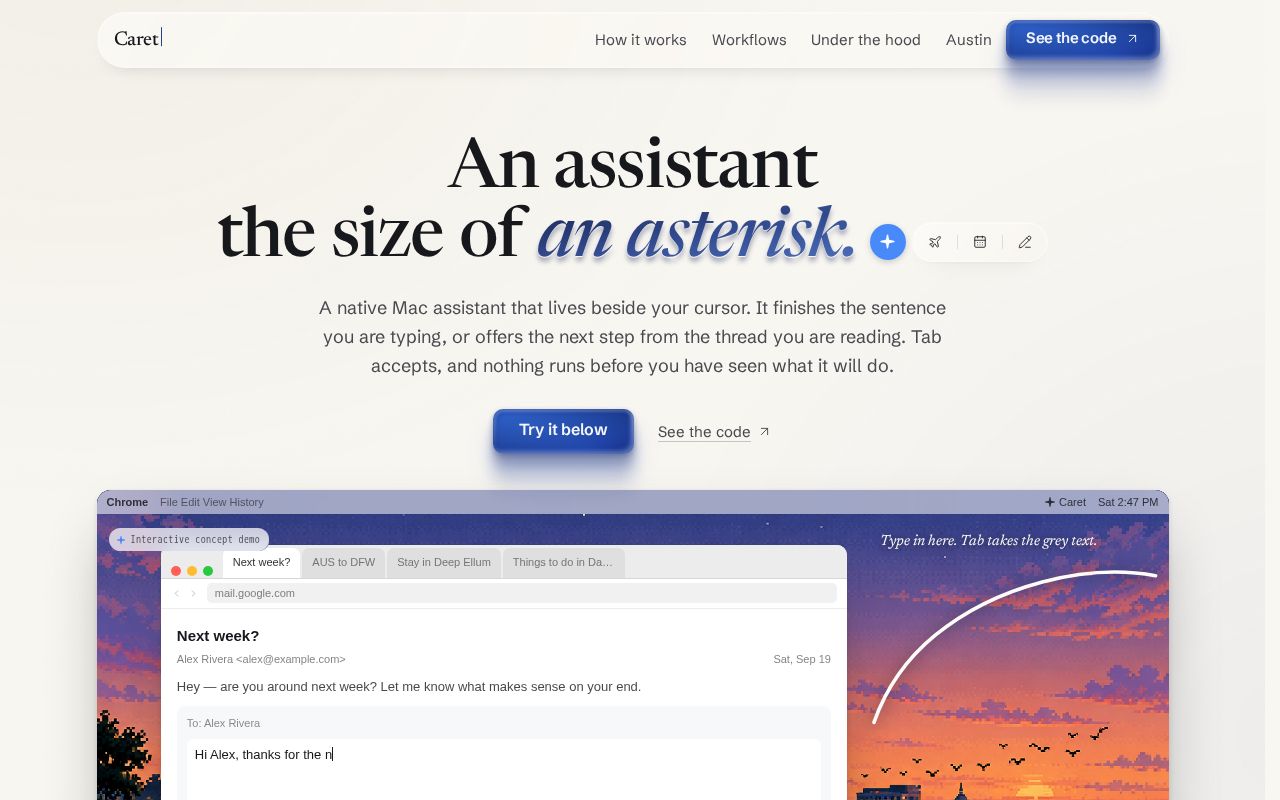Click in the reply text box

pyautogui.click(x=504, y=769)
